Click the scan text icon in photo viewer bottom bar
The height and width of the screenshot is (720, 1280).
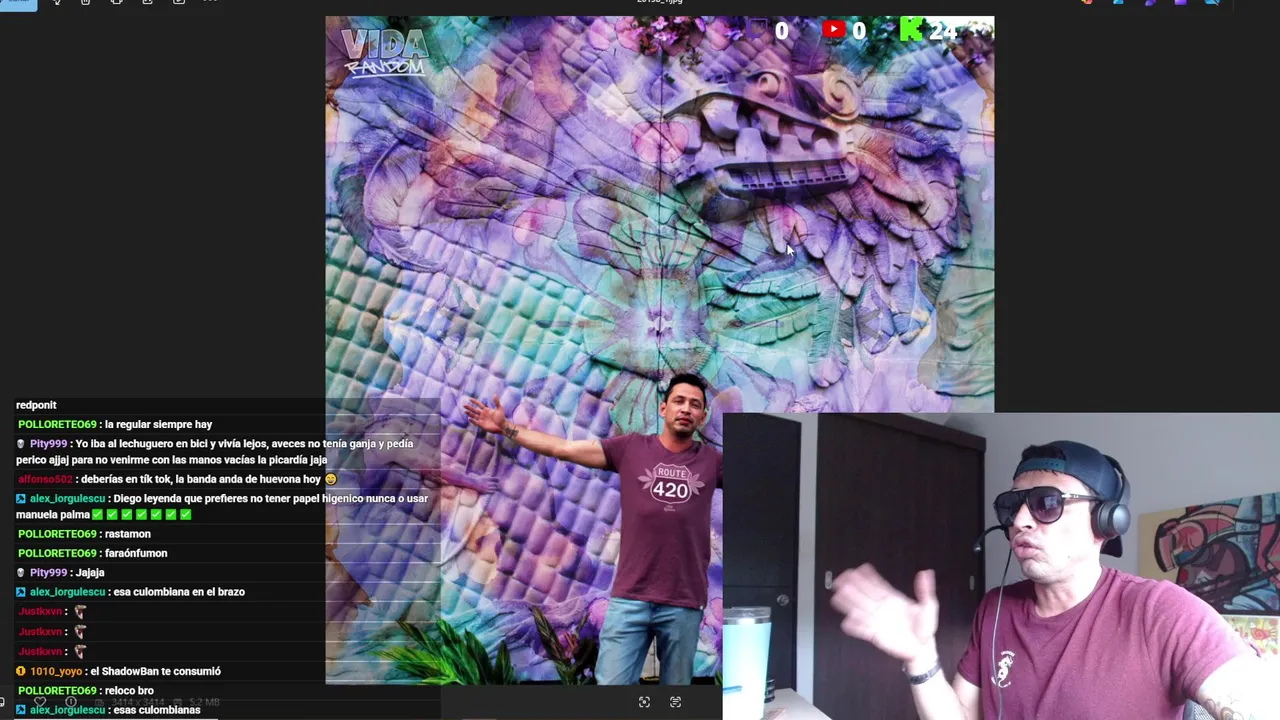pos(675,702)
